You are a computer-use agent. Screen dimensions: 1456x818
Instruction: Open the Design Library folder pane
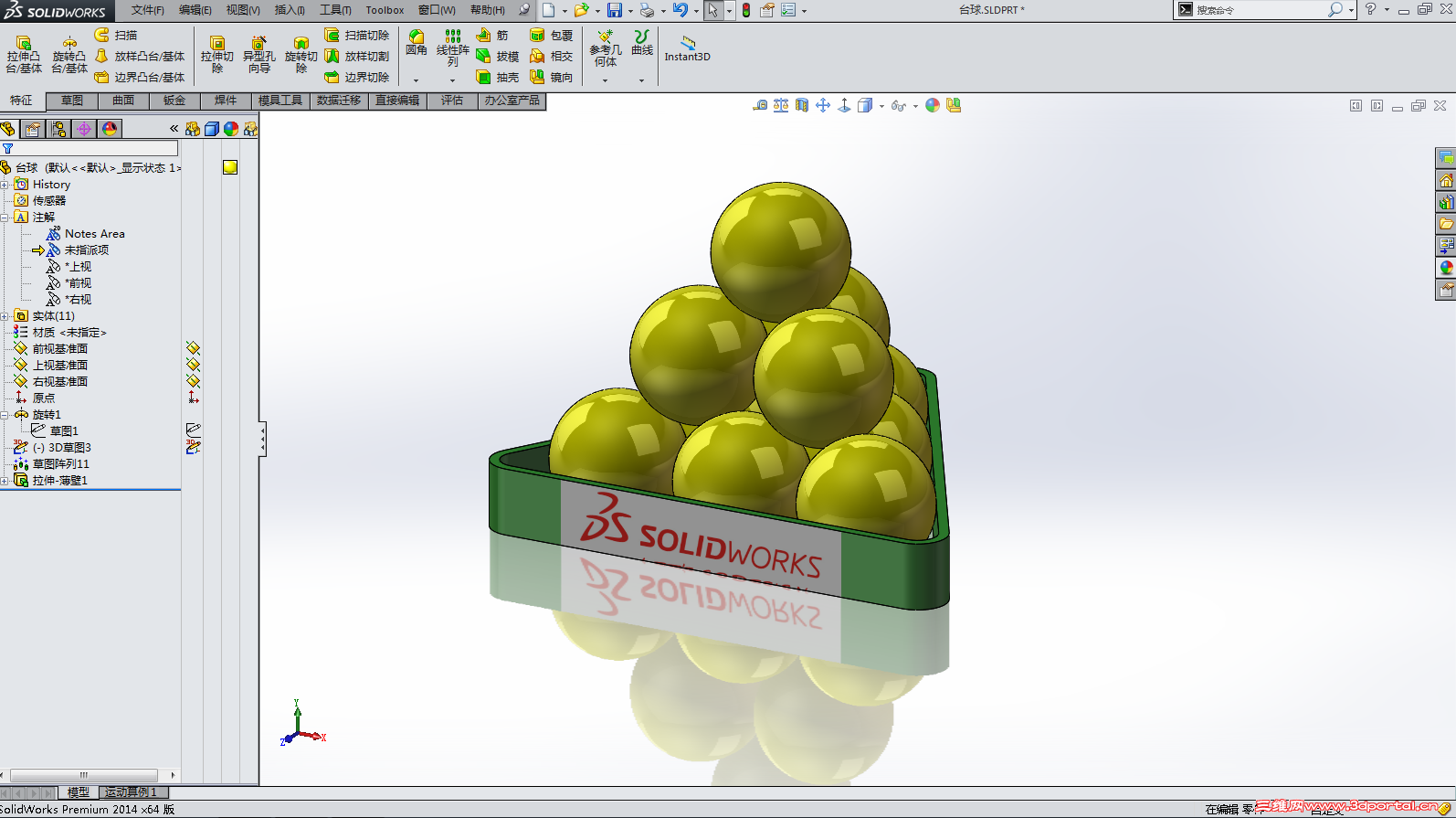point(1446,202)
